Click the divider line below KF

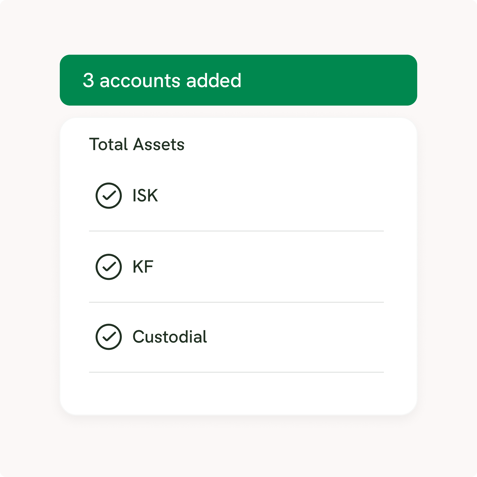[236, 302]
